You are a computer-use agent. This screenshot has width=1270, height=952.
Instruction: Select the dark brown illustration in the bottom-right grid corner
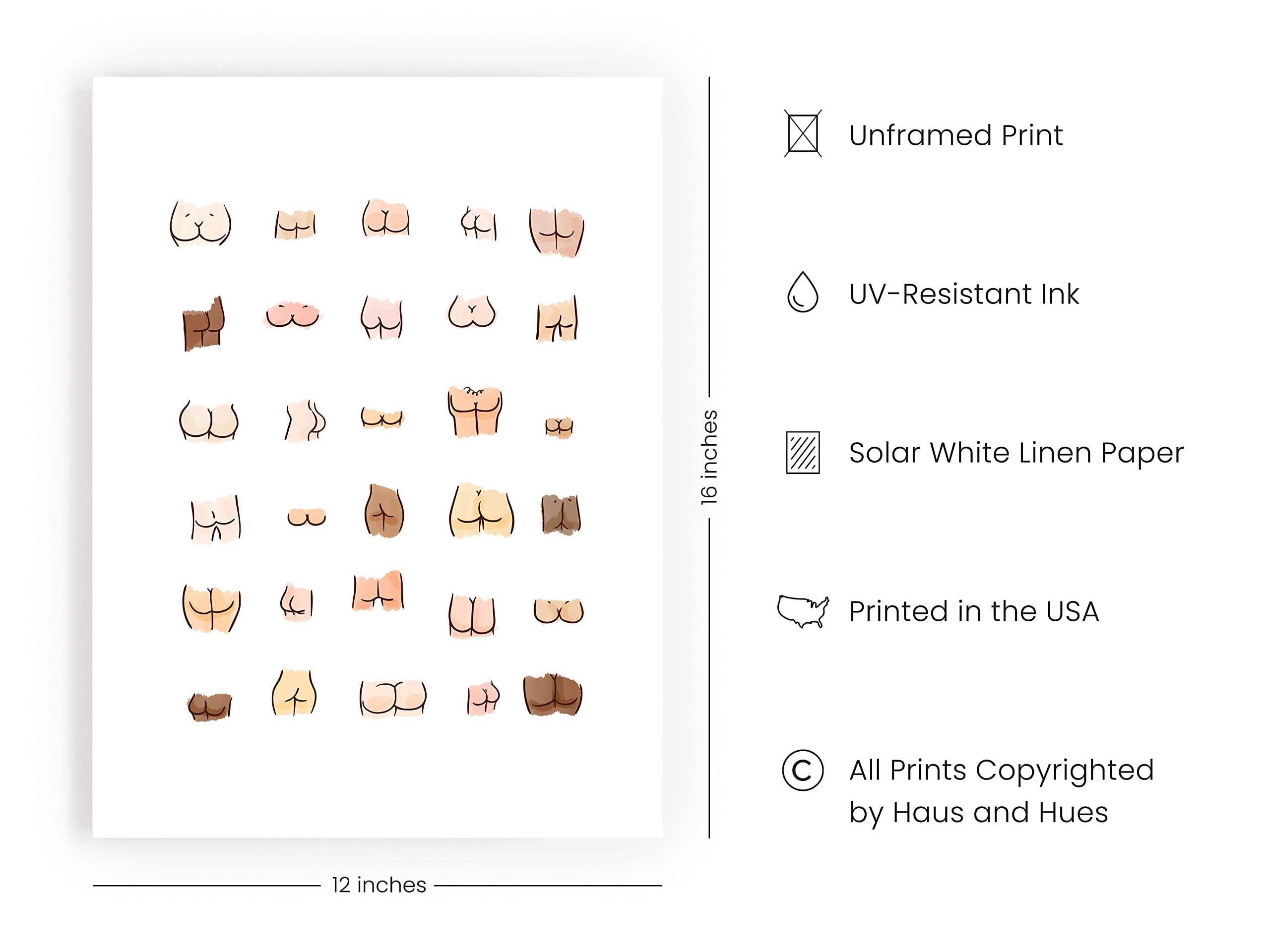click(x=552, y=695)
